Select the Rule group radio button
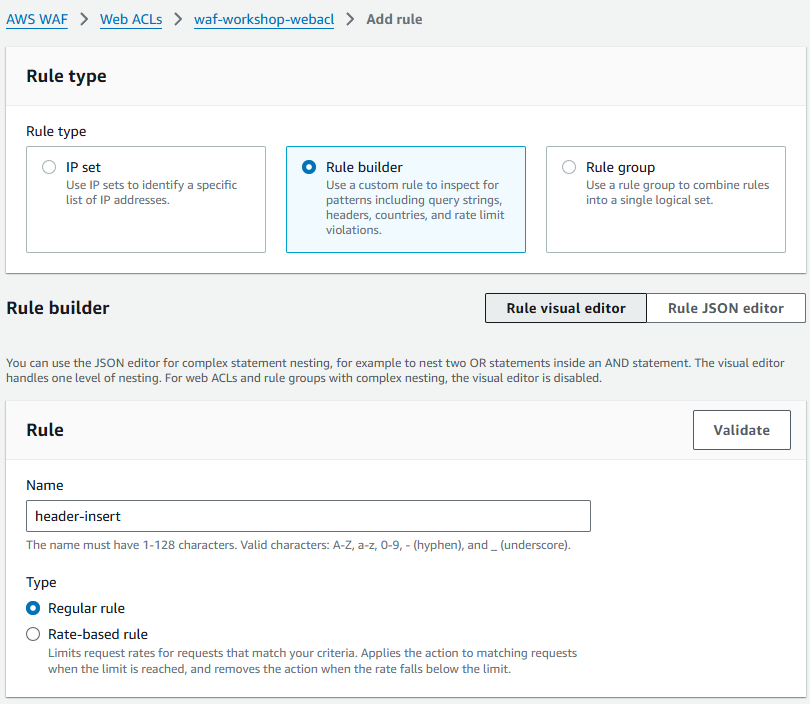 tap(569, 168)
